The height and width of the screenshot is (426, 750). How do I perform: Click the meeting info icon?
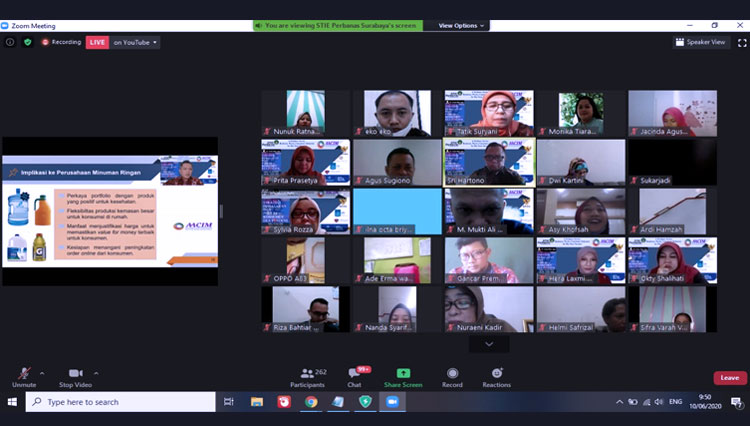click(10, 42)
